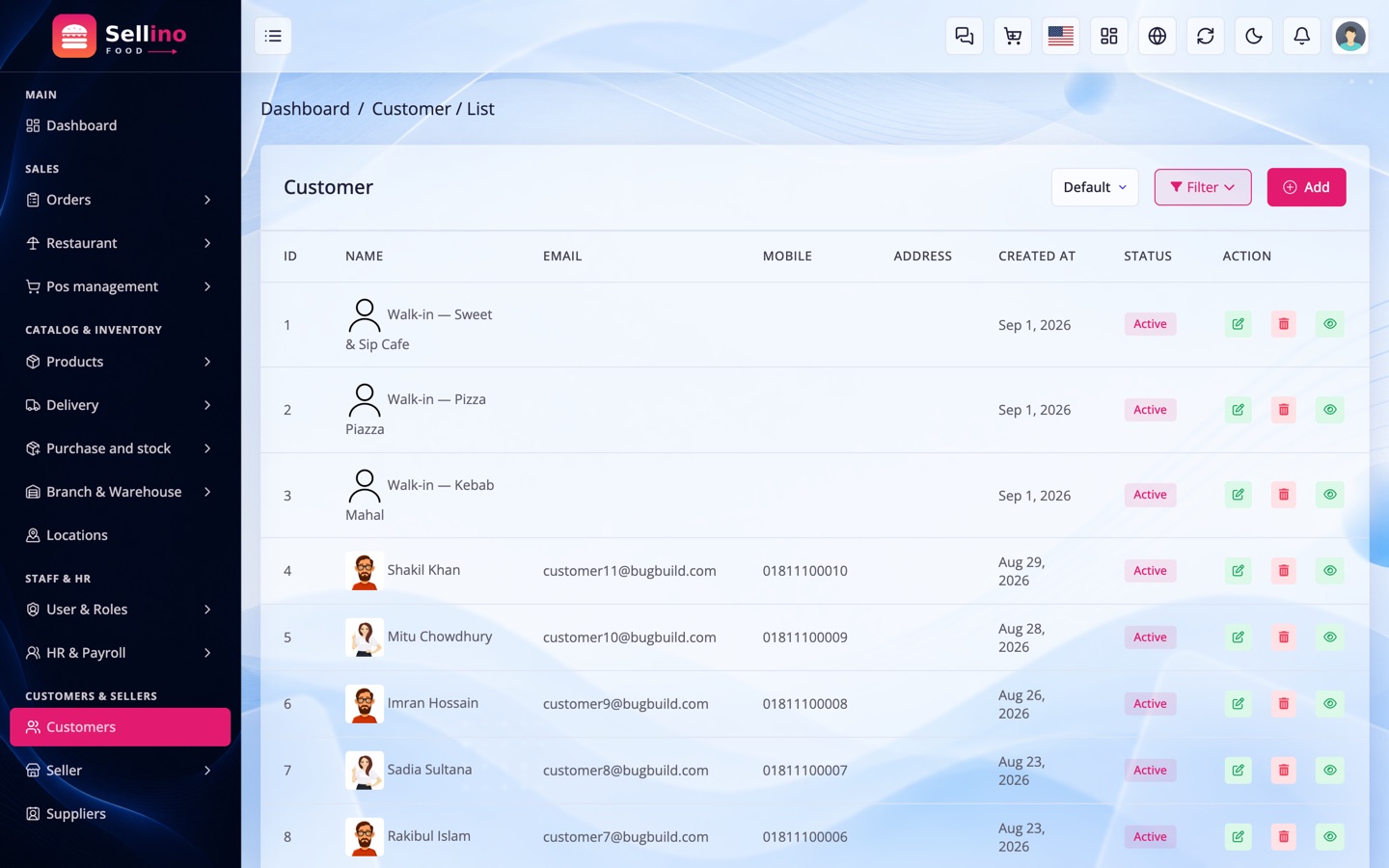Image resolution: width=1389 pixels, height=868 pixels.
Task: Add a new customer
Action: click(x=1306, y=187)
